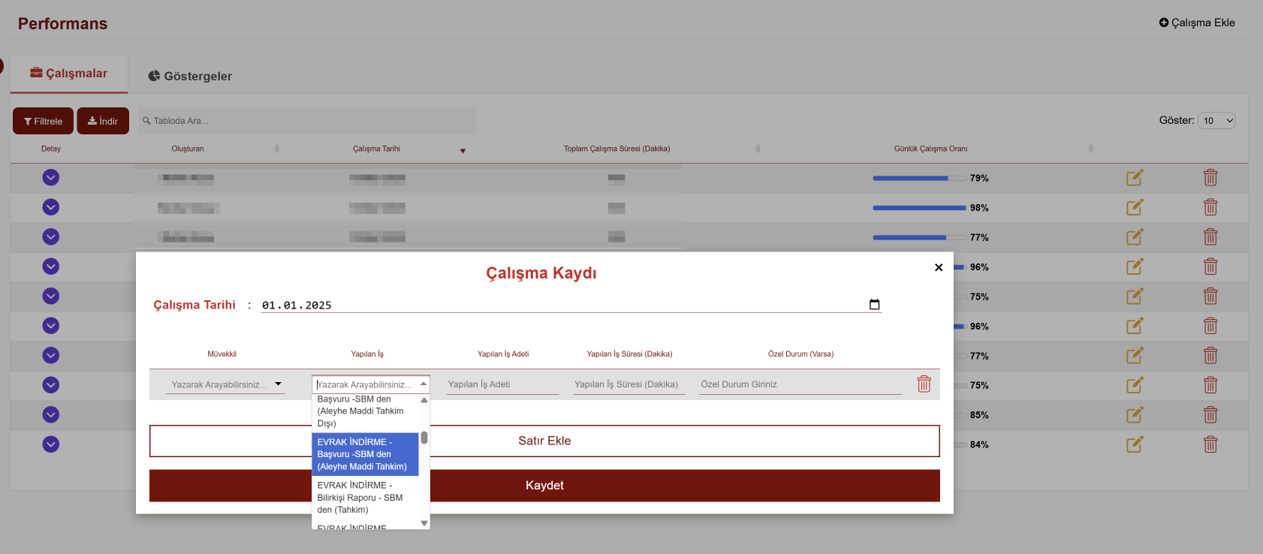Image resolution: width=1263 pixels, height=554 pixels.
Task: Focus the Yapılan İş Adeti input
Action: point(502,384)
